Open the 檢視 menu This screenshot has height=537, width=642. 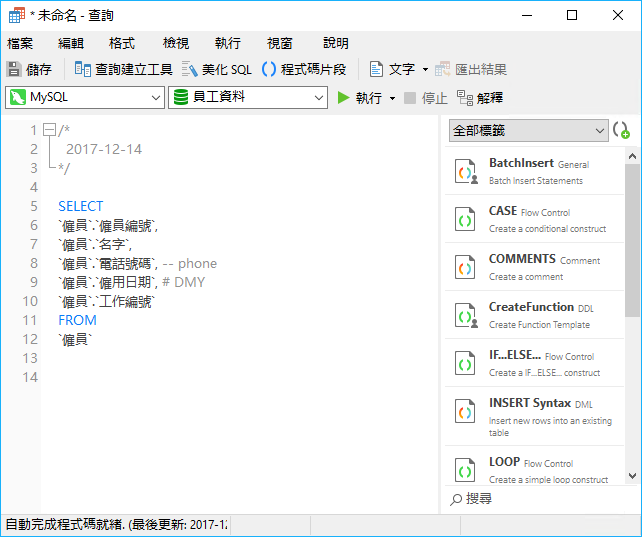point(176,43)
